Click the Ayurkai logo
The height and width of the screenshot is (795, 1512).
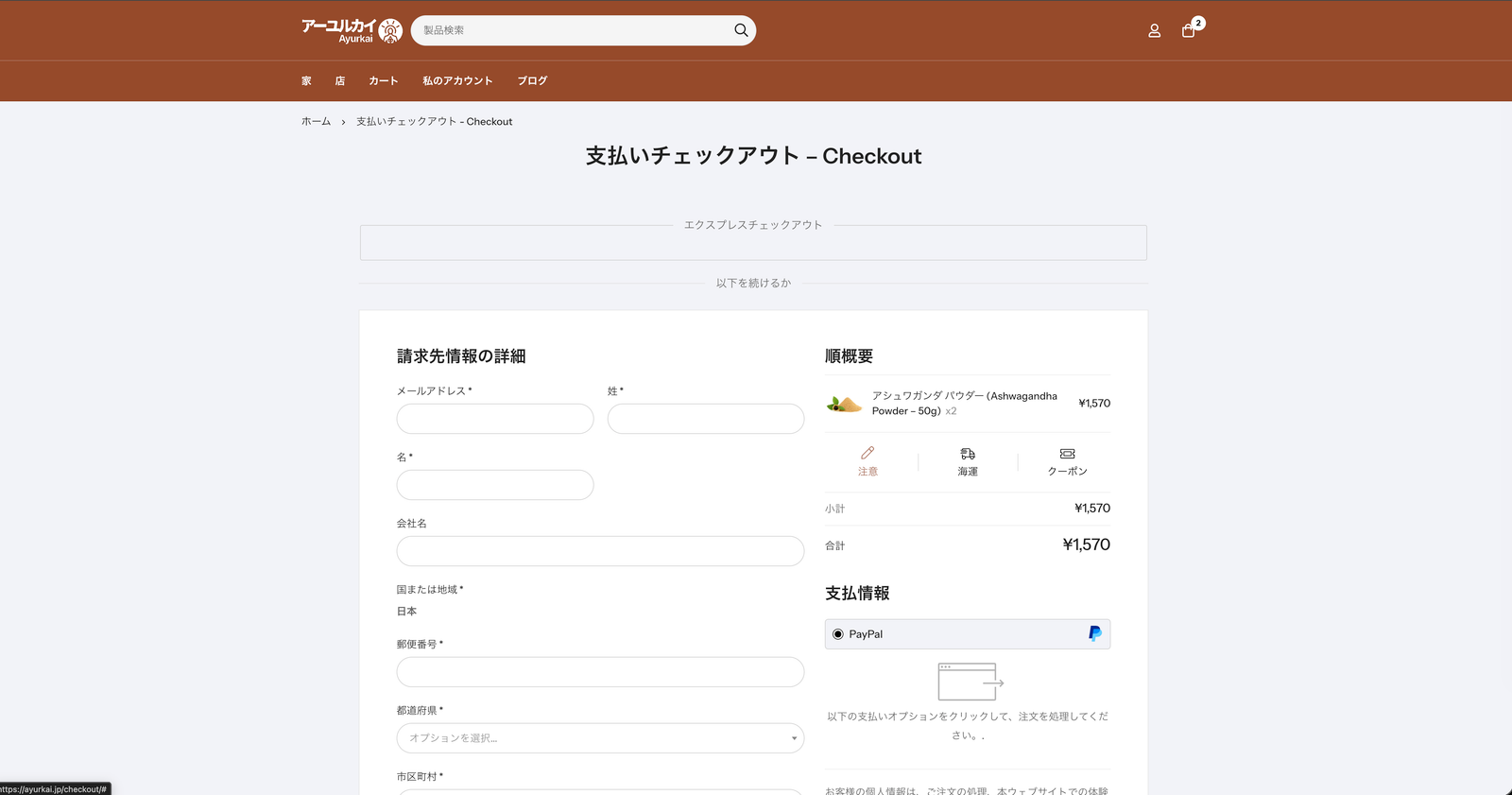352,30
